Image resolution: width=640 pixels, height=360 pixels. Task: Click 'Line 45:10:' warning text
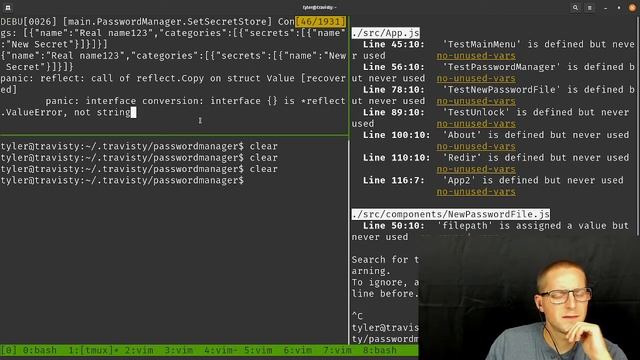click(393, 44)
